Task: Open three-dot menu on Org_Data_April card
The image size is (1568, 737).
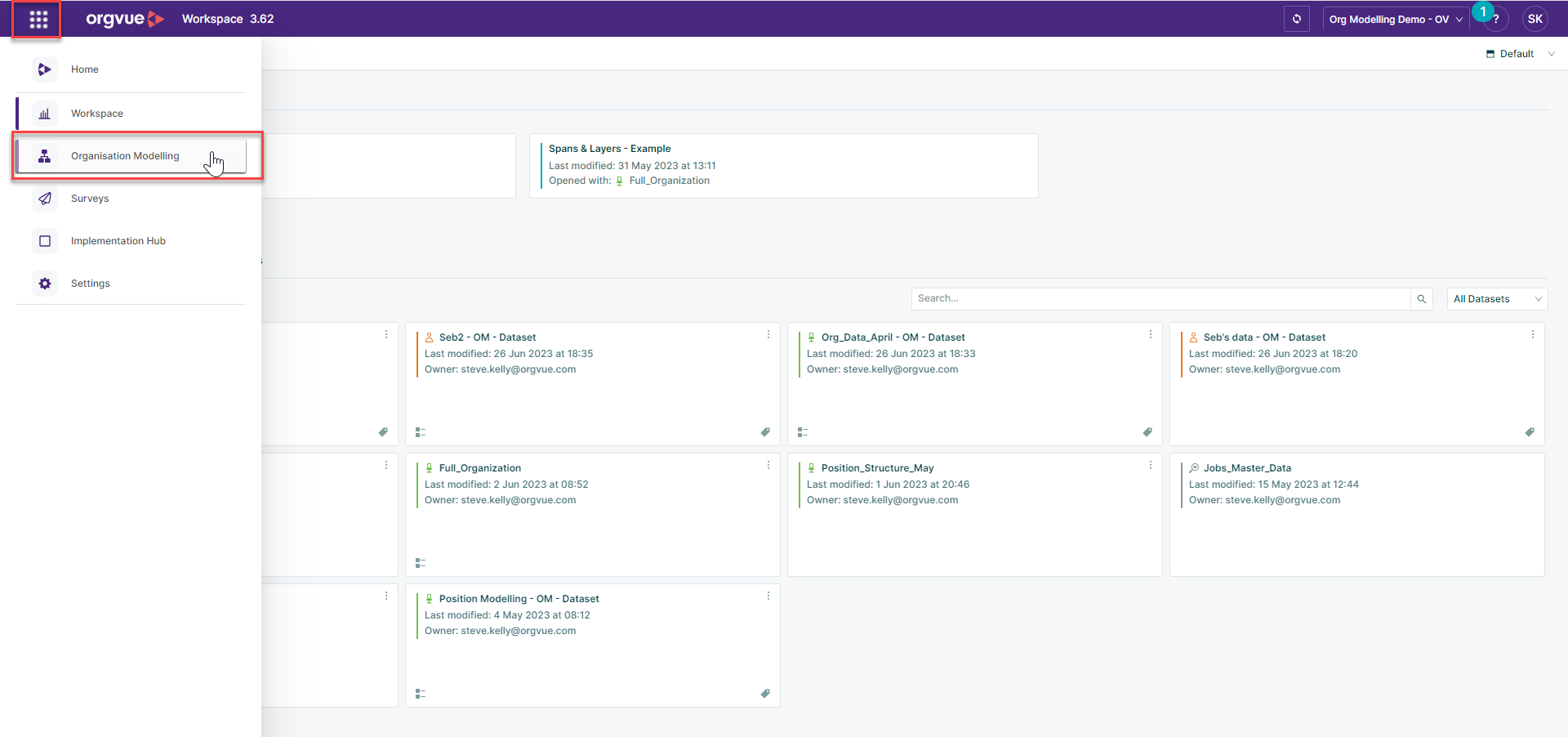Action: [1151, 335]
